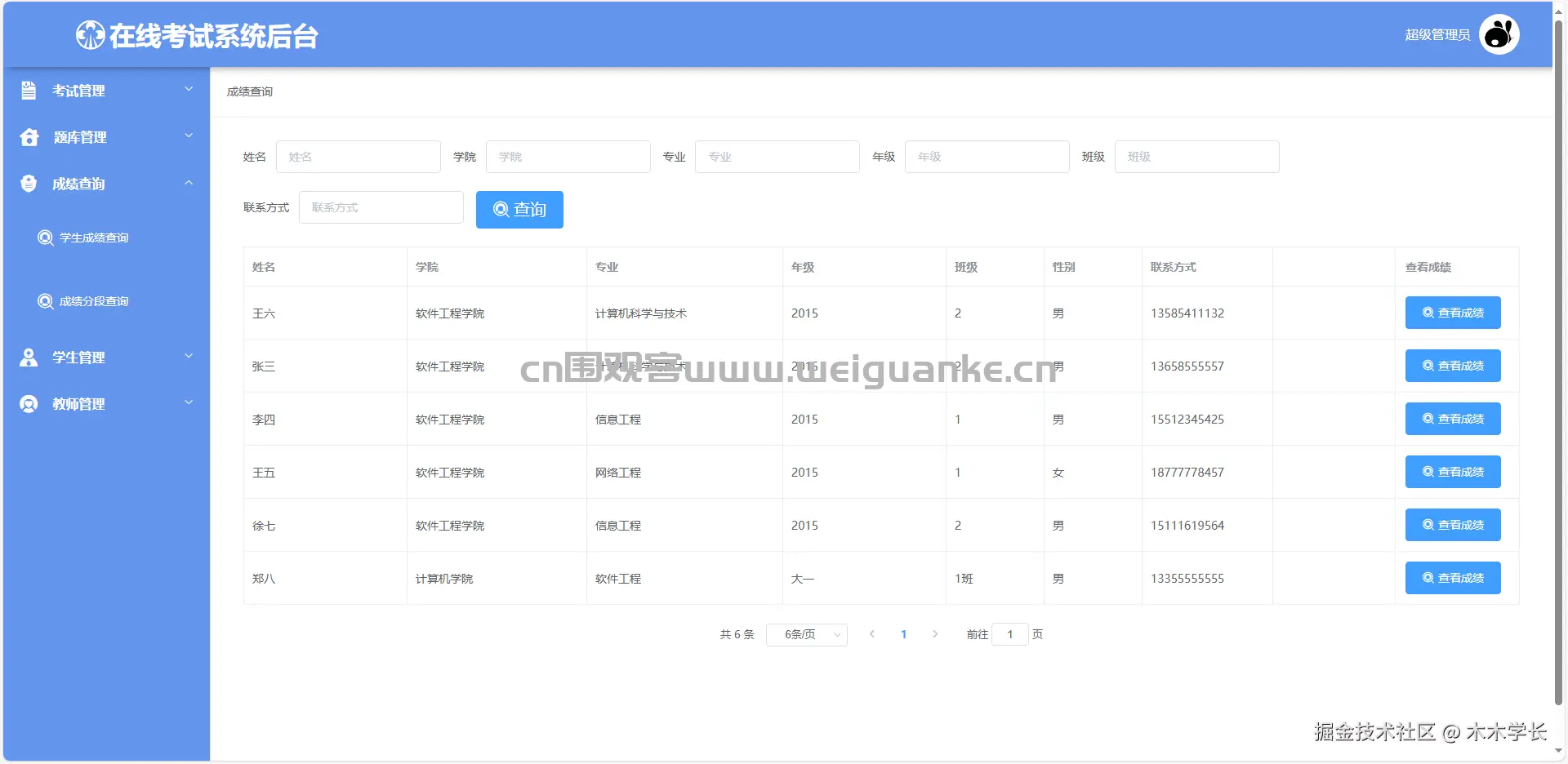This screenshot has height=764, width=1568.
Task: Click the exam management document icon
Action: [29, 91]
